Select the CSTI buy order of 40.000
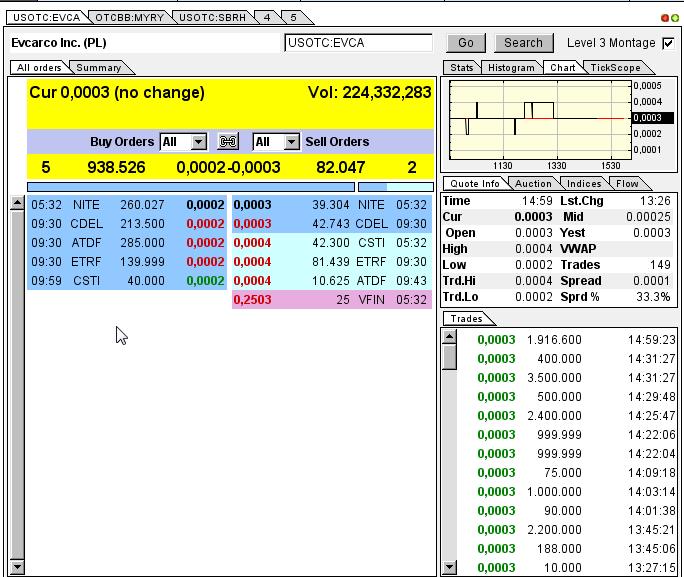 pos(127,280)
